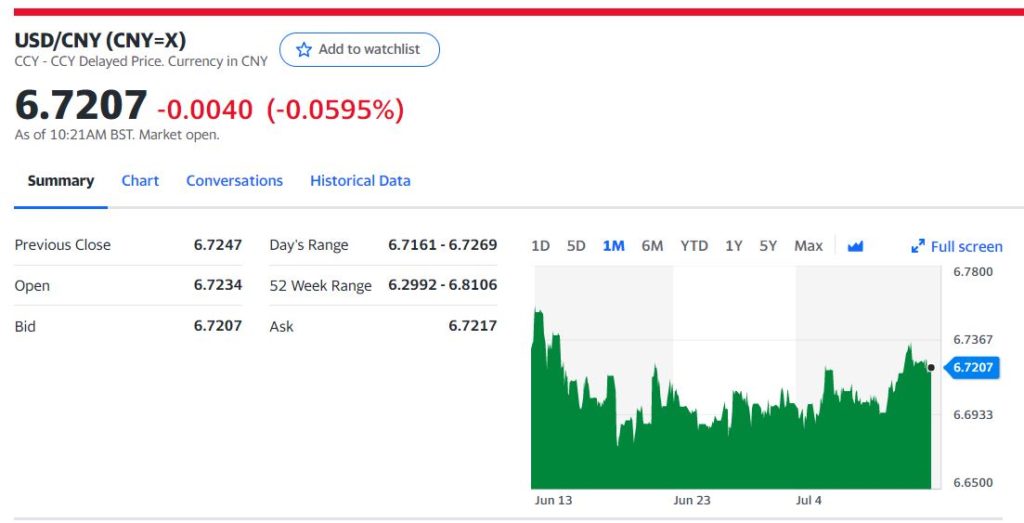The image size is (1024, 523).
Task: Select the 1Y chart range
Action: (734, 246)
